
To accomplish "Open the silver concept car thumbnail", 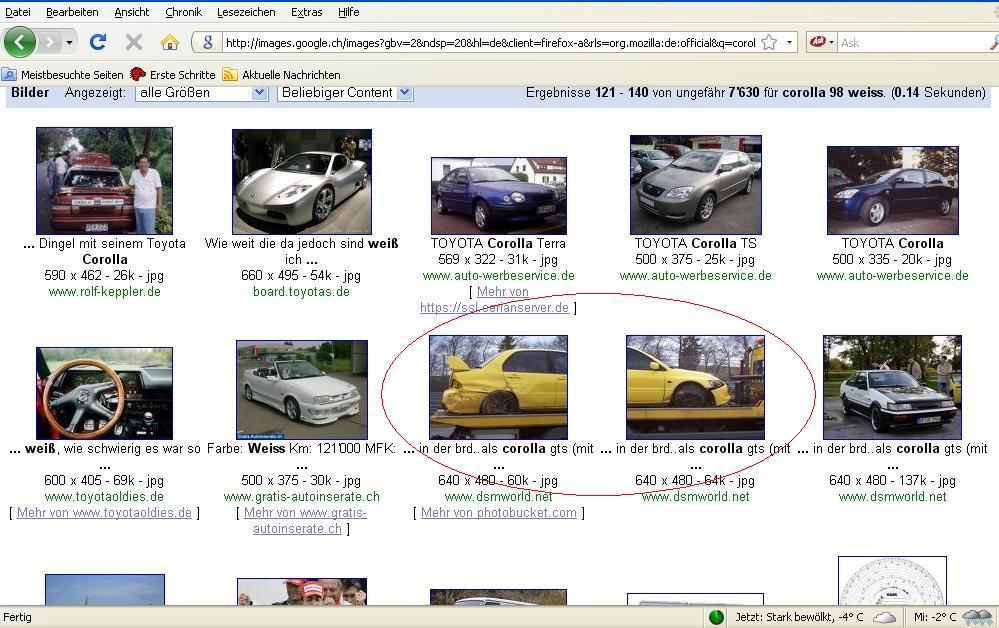I will tap(301, 181).
